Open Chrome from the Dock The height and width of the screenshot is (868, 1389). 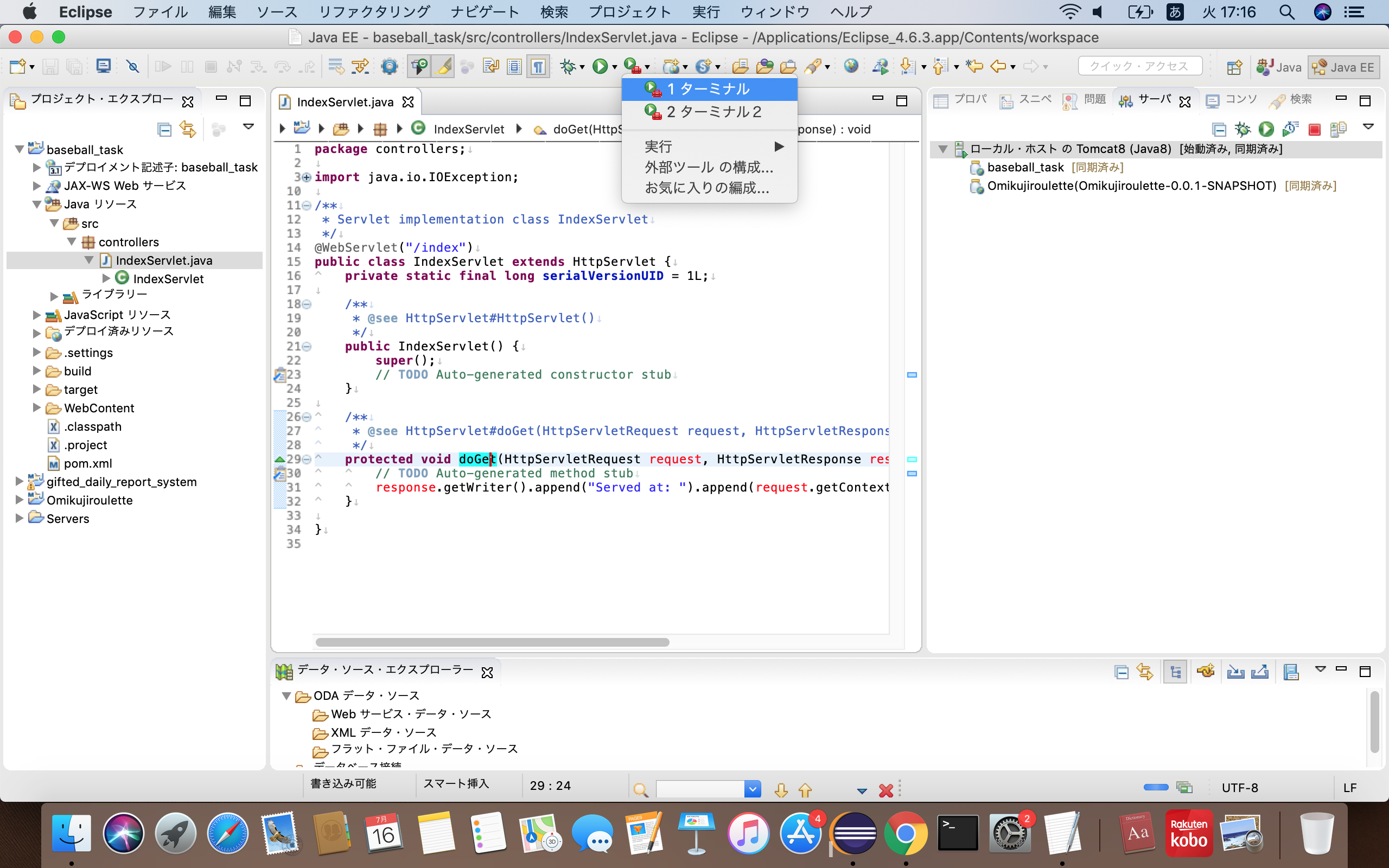pos(905,833)
